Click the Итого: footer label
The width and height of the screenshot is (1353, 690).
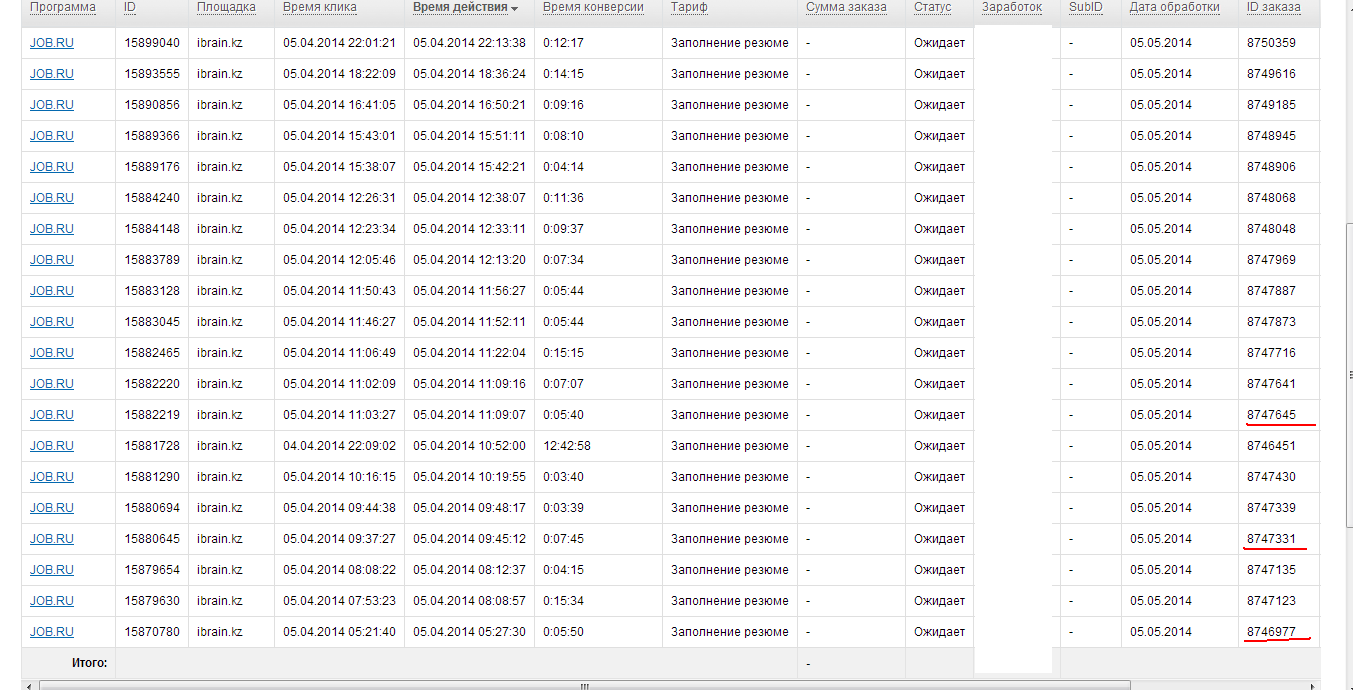(x=89, y=663)
